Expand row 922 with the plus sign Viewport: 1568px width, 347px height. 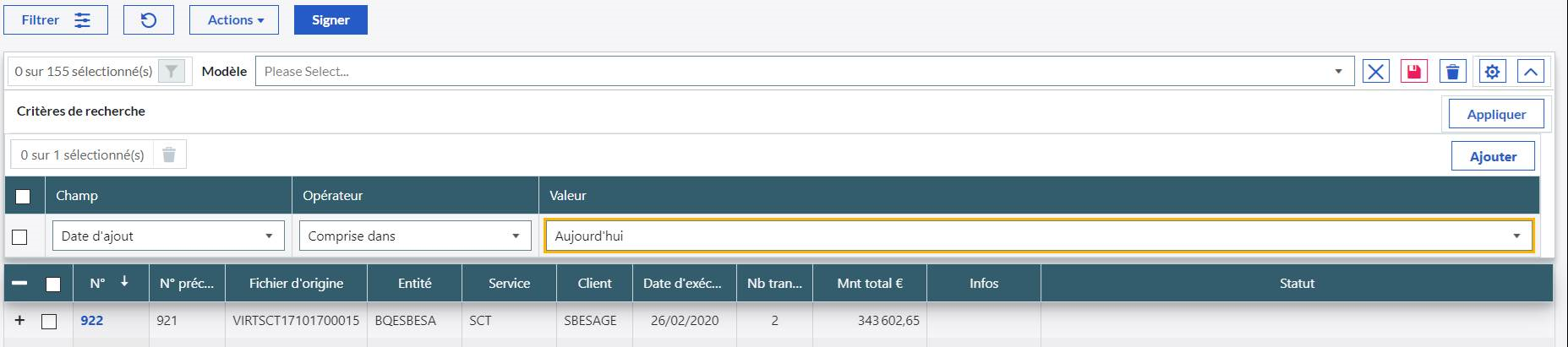click(x=20, y=321)
